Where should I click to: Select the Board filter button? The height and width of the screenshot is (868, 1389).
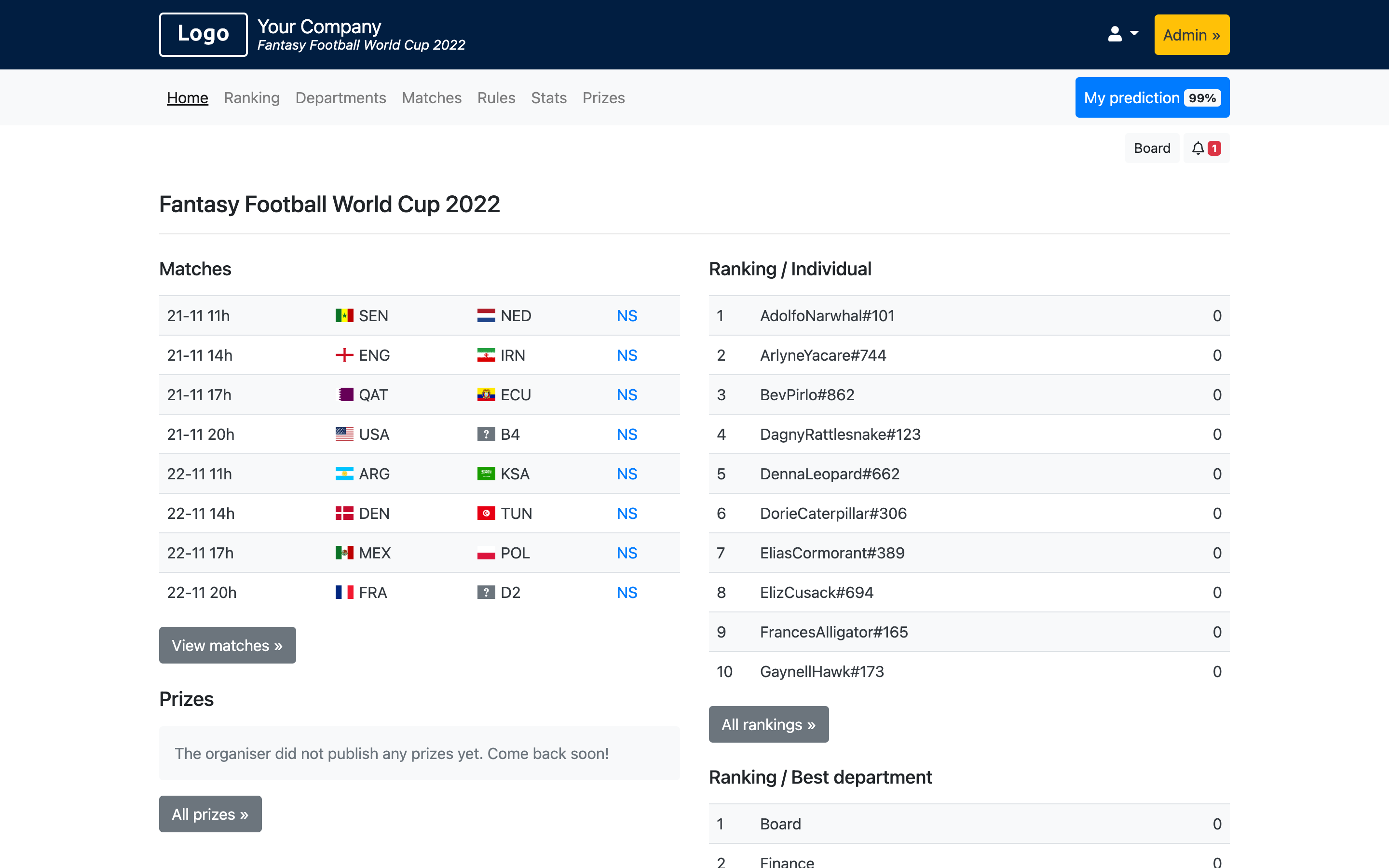click(1151, 148)
